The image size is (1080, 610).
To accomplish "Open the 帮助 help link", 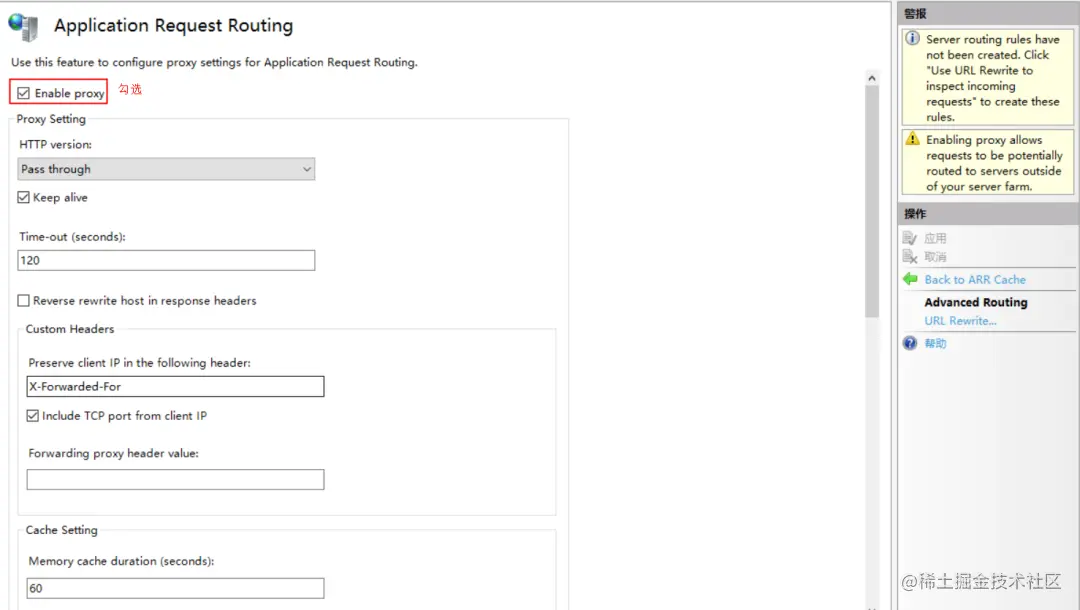I will pos(935,344).
